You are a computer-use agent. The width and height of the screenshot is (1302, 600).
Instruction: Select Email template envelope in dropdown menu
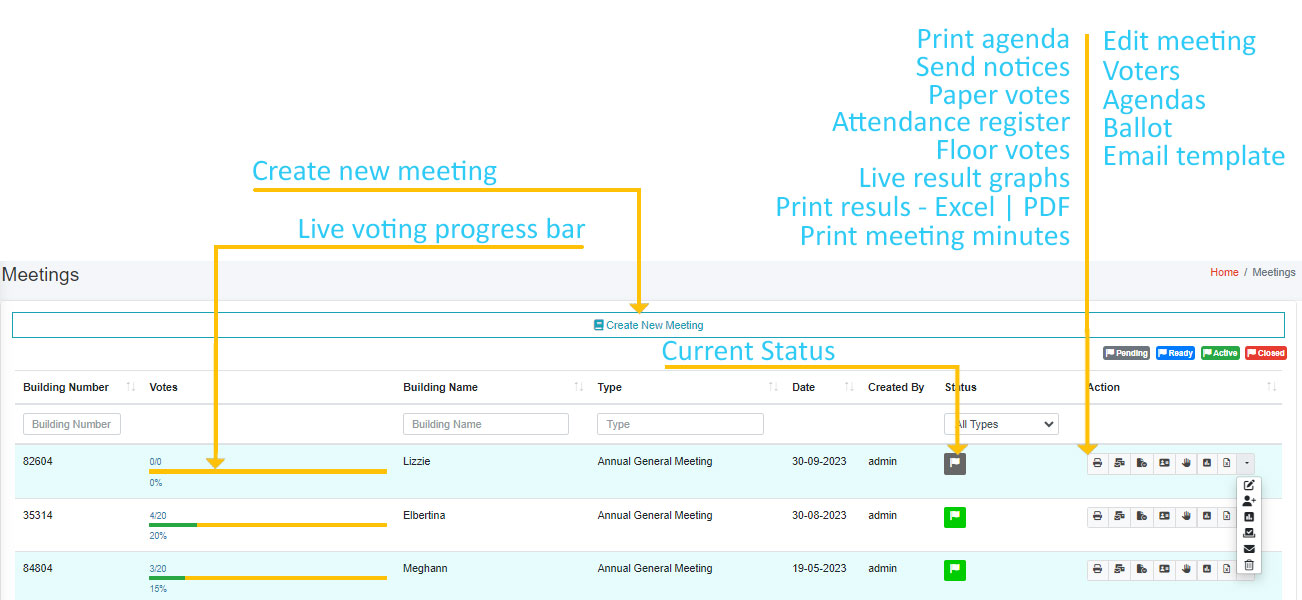1248,549
